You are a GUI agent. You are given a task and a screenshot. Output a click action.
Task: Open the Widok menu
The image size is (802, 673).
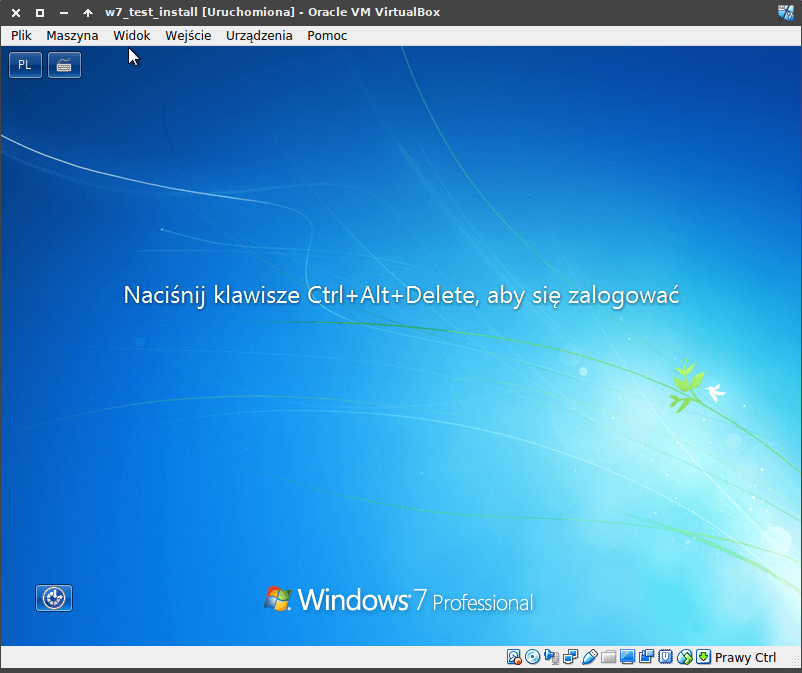pyautogui.click(x=131, y=36)
